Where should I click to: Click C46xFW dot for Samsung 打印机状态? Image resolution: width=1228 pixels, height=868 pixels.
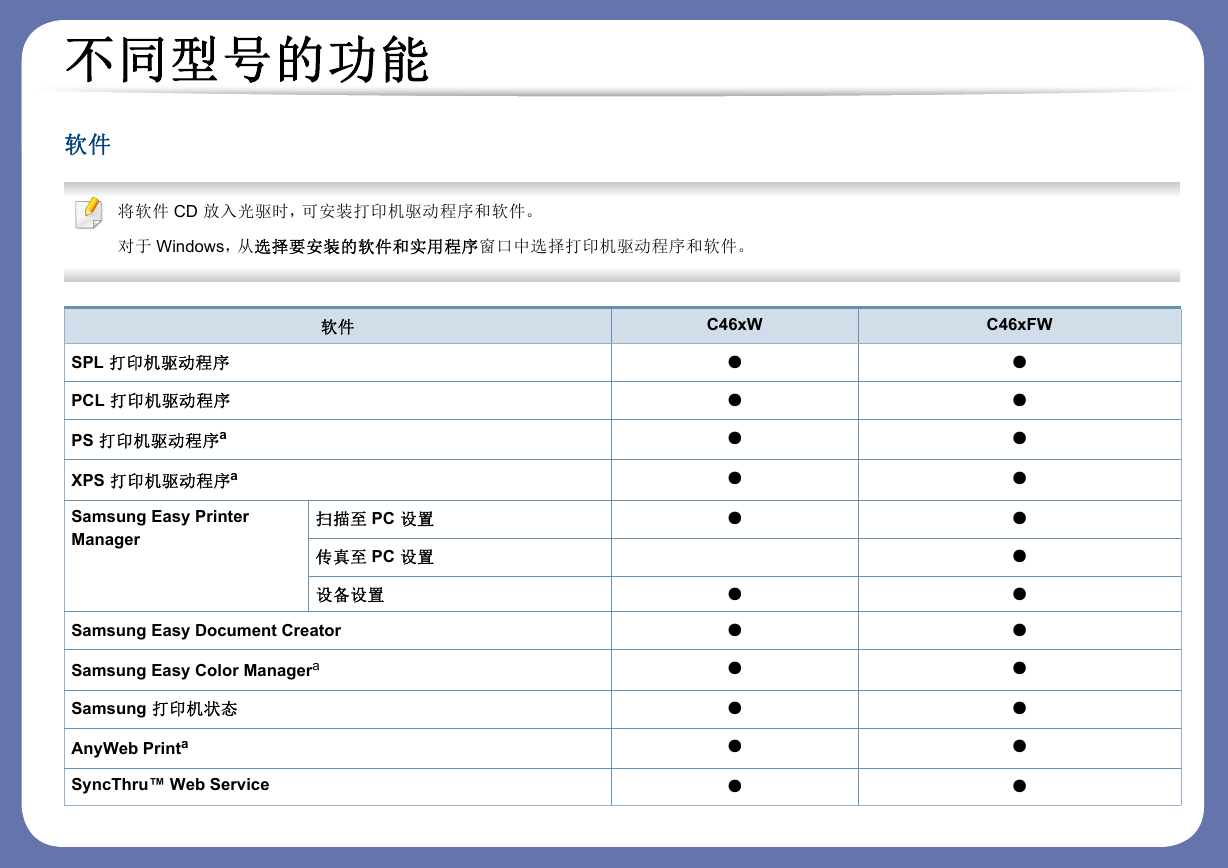point(1019,708)
